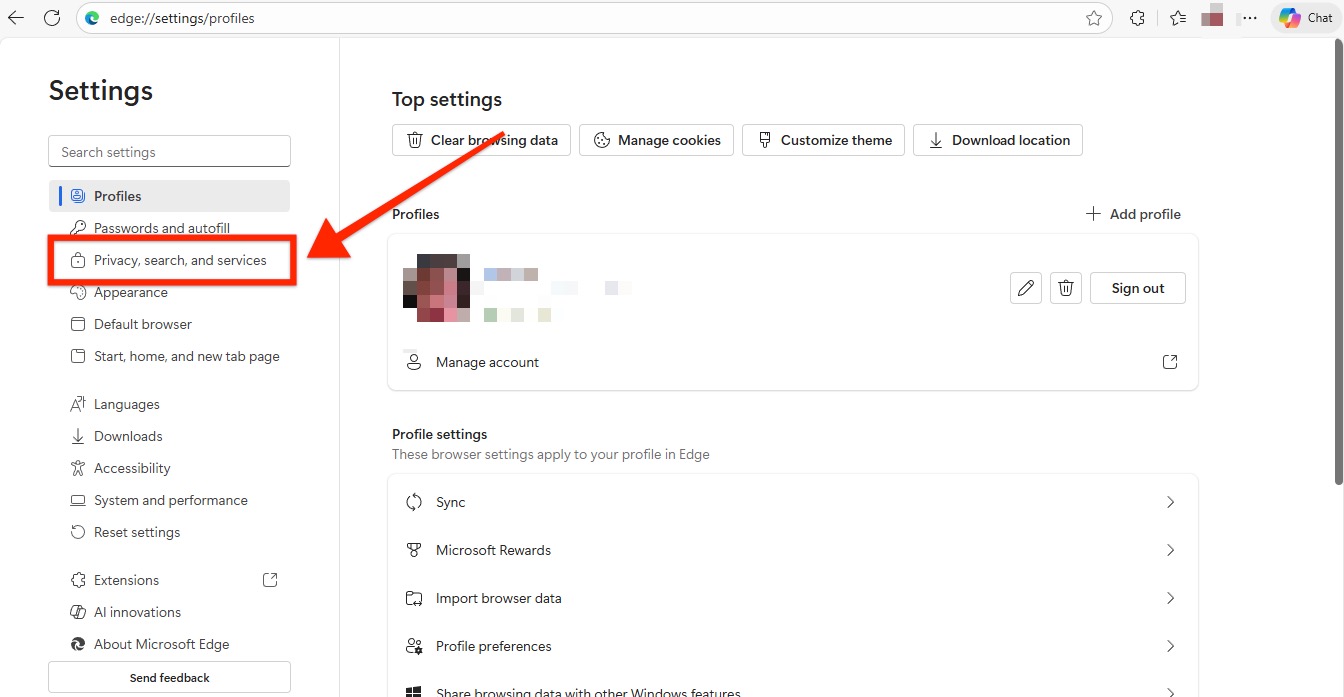Click the Sync row icon

[414, 502]
